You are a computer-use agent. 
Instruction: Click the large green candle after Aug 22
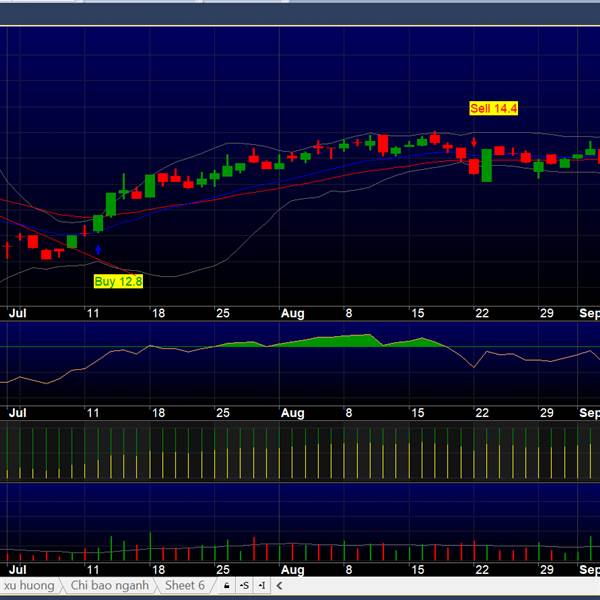(x=487, y=165)
